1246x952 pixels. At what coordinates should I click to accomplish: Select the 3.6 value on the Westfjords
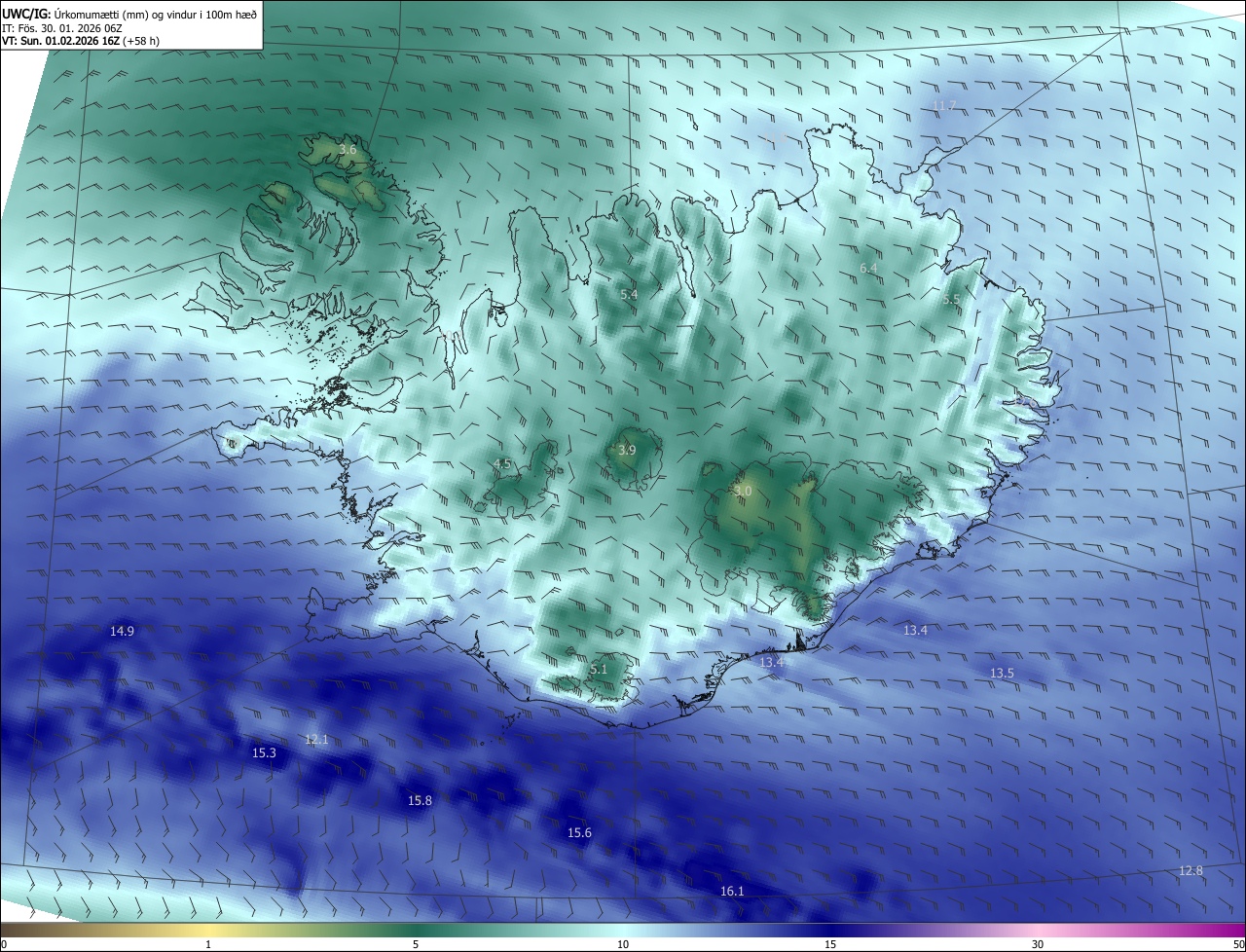[348, 150]
